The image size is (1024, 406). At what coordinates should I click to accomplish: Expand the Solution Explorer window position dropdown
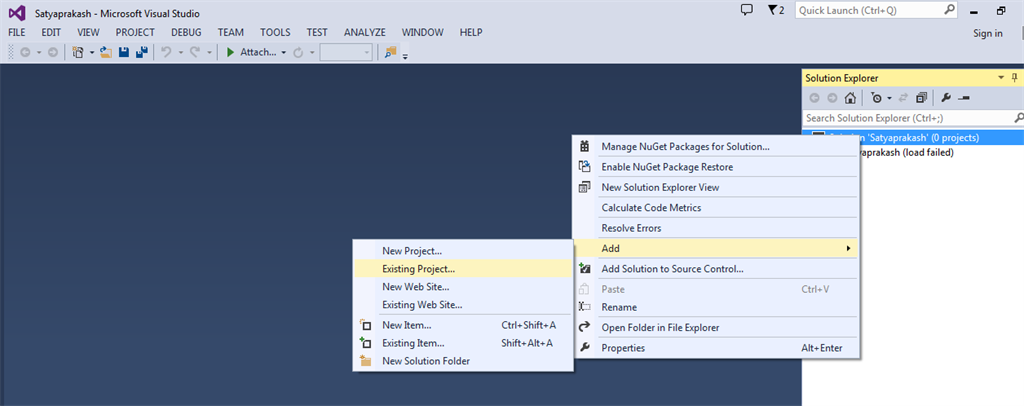click(1000, 77)
